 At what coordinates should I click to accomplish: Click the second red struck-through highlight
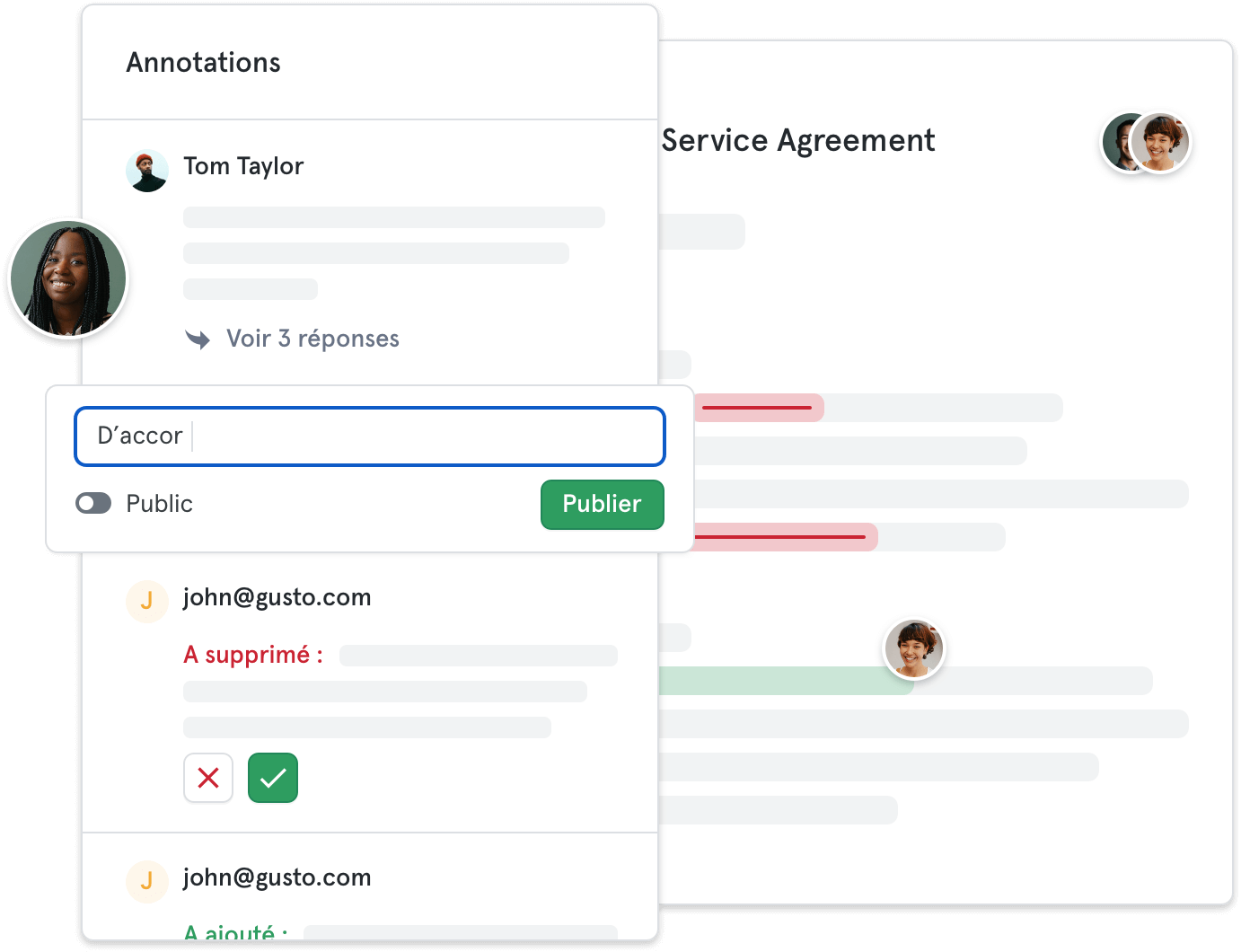(x=783, y=537)
